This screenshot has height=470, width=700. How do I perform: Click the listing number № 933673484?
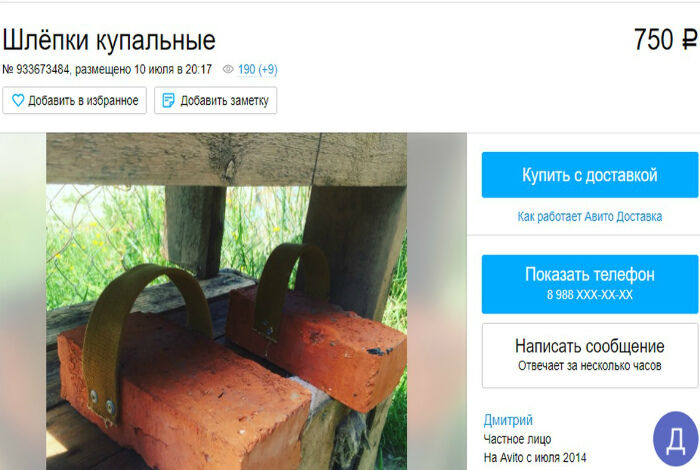36,70
